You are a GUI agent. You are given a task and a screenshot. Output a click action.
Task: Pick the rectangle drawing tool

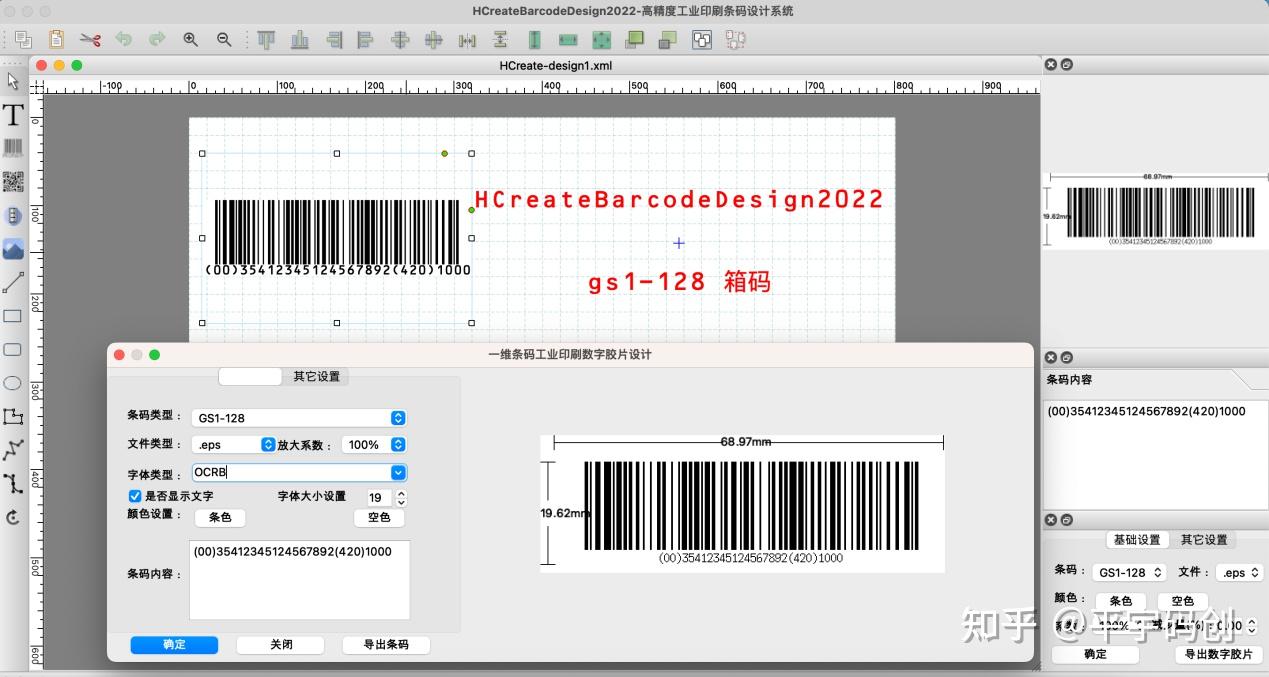[13, 316]
